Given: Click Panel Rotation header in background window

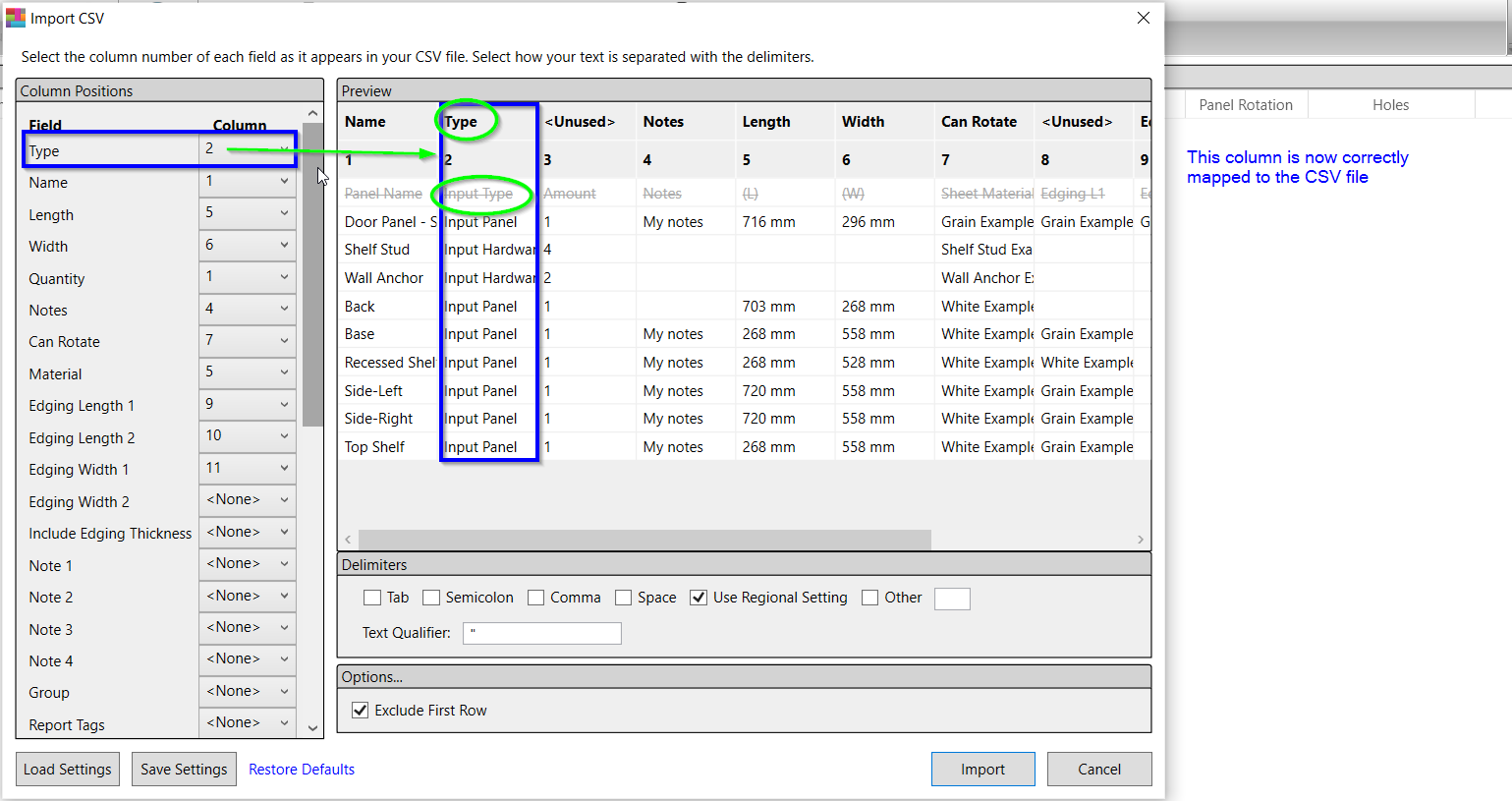Looking at the screenshot, I should point(1246,105).
